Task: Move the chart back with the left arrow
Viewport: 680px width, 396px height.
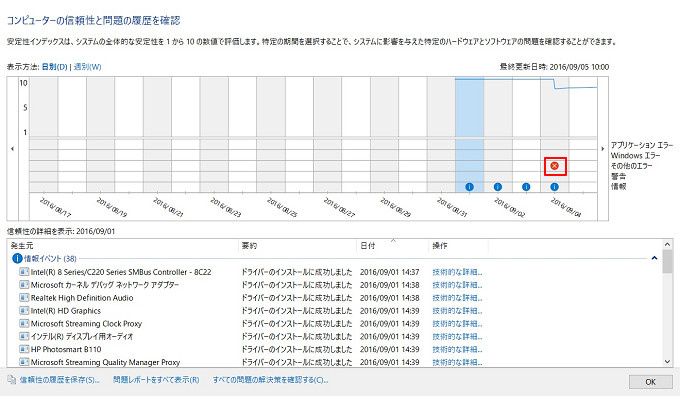Action: 12,149
